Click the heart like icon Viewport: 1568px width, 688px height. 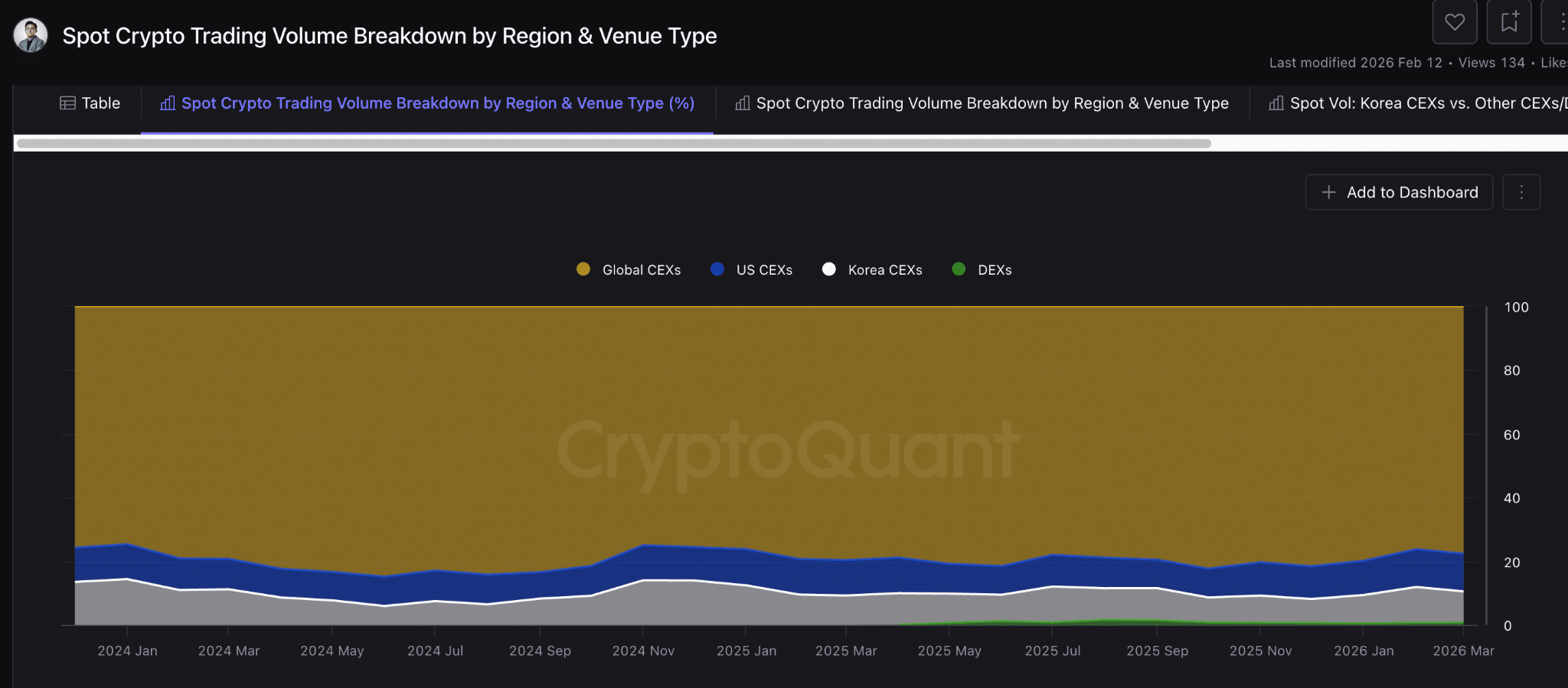(1454, 22)
